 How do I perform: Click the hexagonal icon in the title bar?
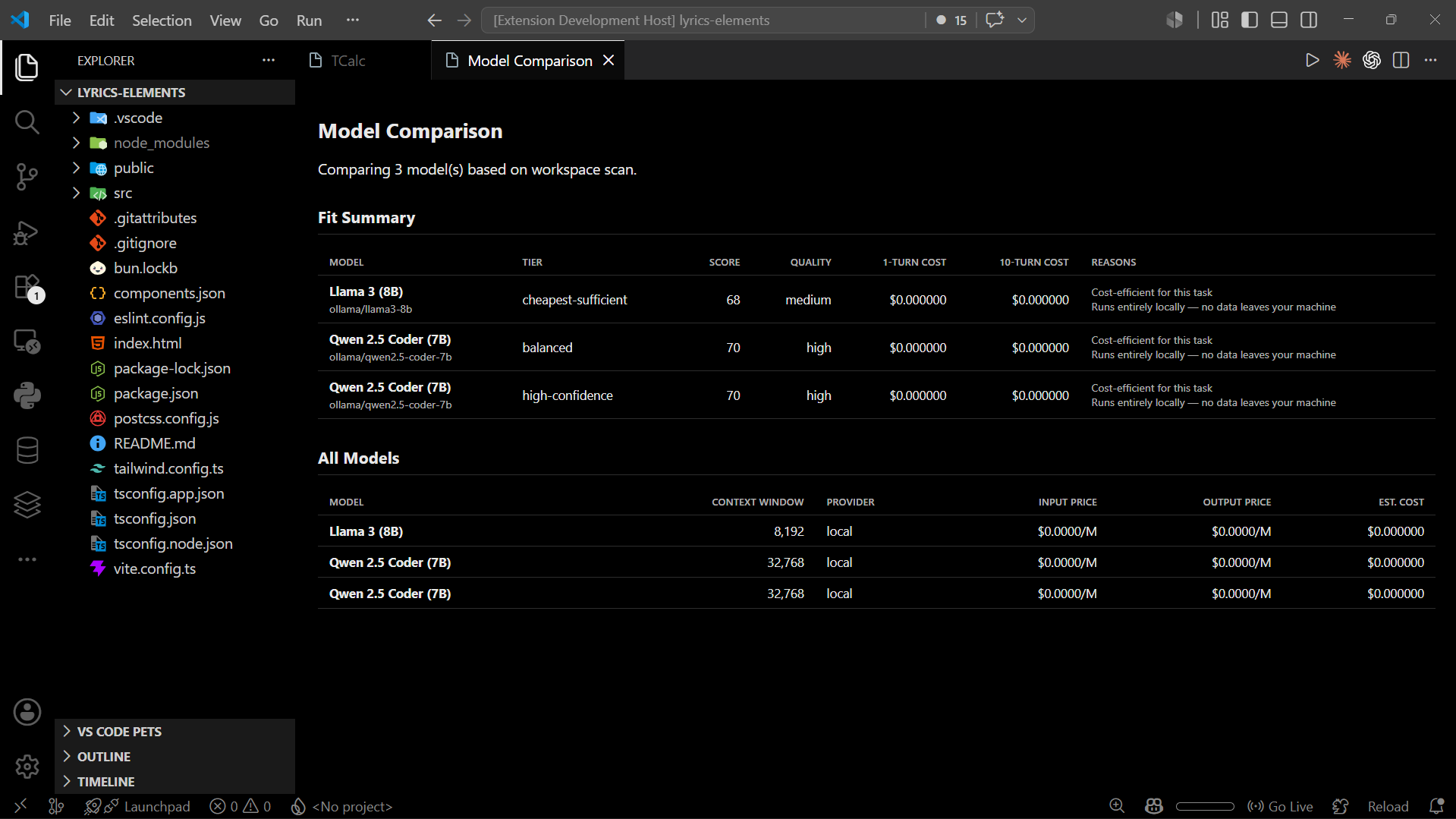(x=1174, y=20)
